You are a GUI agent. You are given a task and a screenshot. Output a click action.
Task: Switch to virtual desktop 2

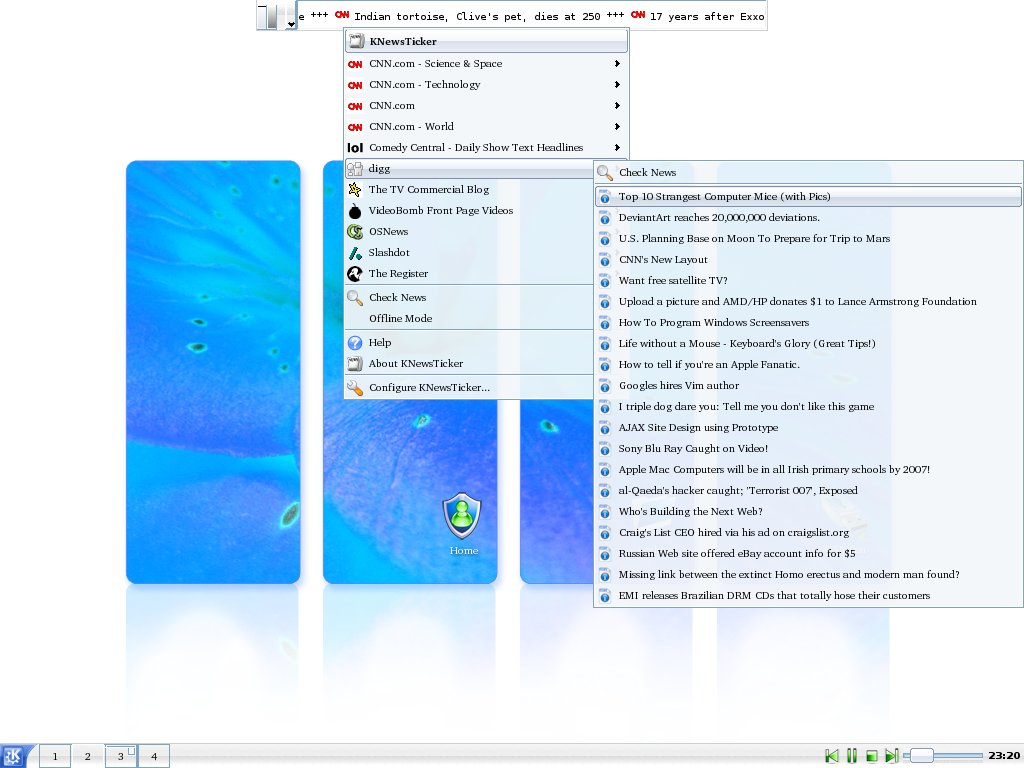click(x=88, y=756)
